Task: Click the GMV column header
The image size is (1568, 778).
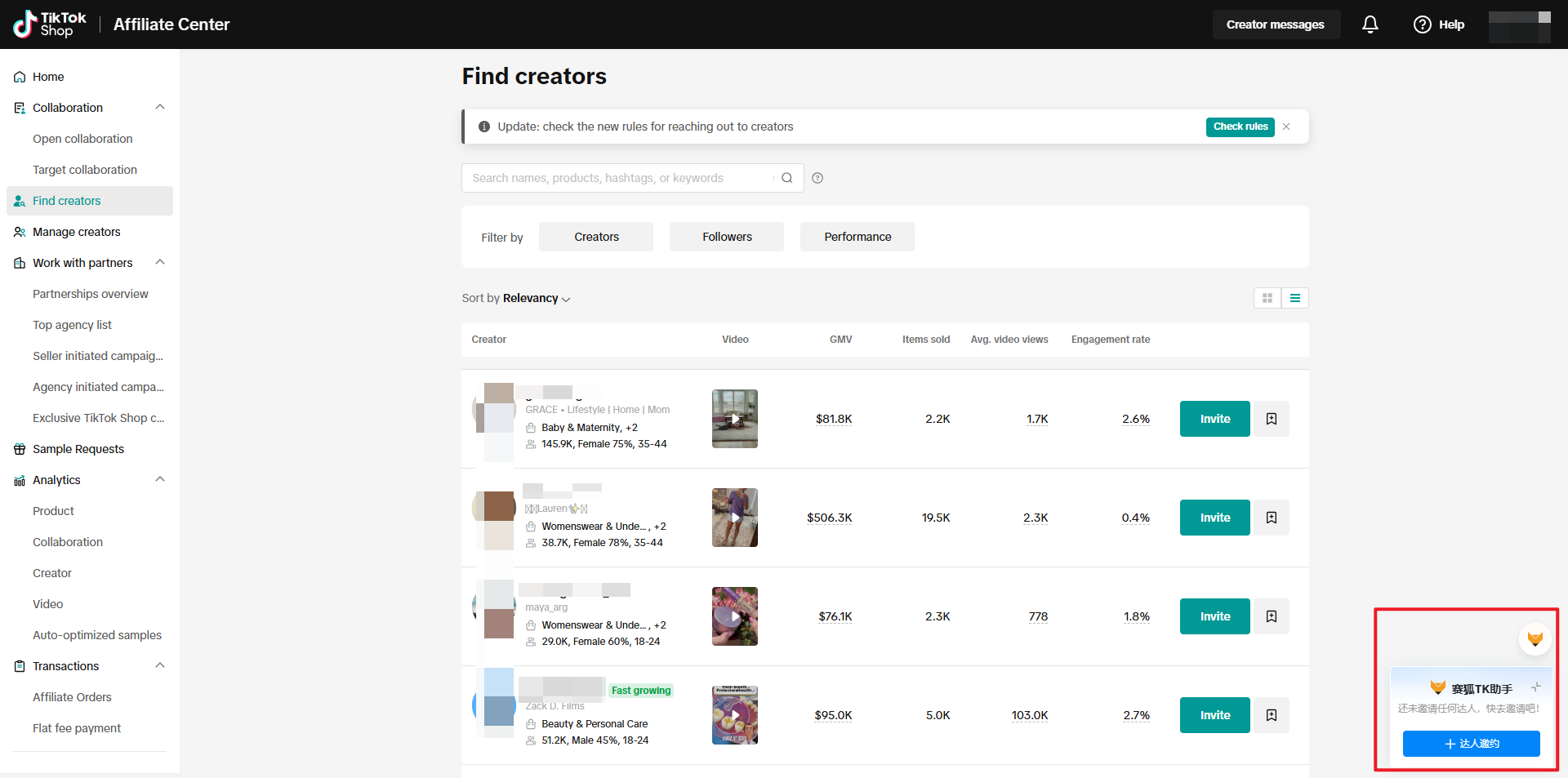Action: click(x=841, y=340)
